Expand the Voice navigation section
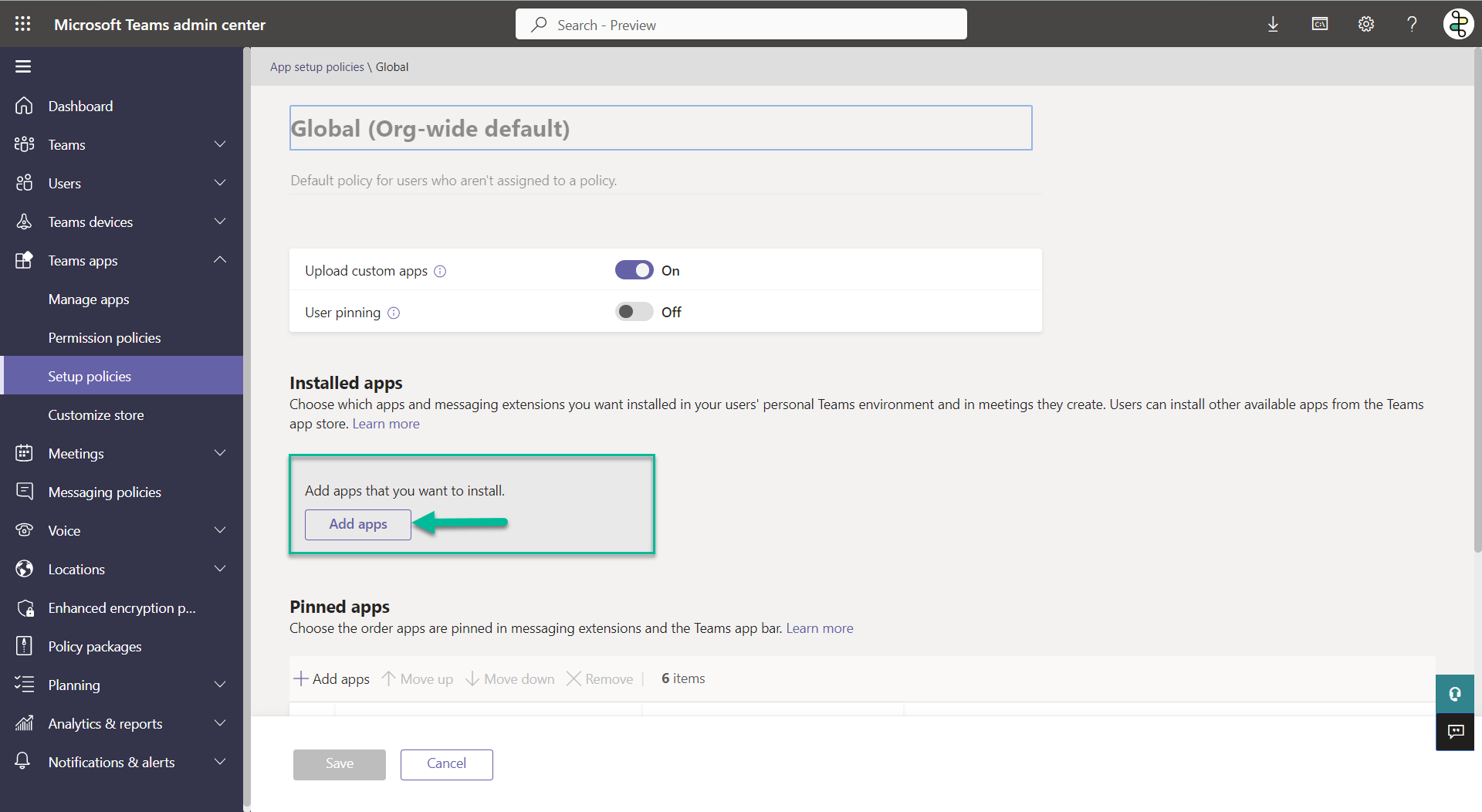 pos(220,530)
